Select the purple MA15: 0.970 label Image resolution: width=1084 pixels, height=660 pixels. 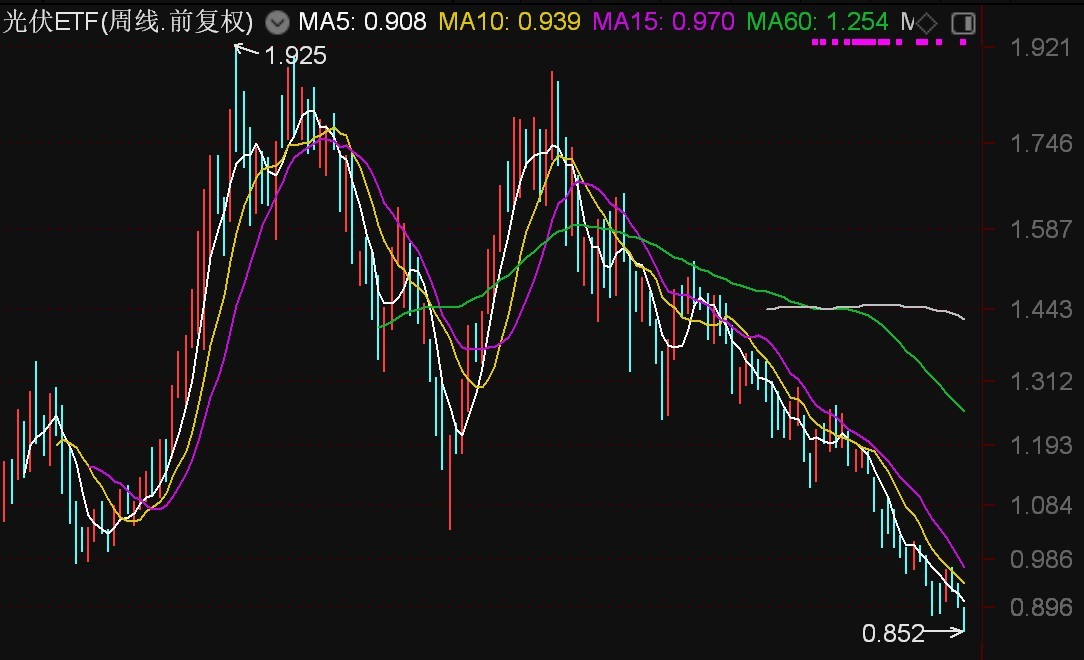pos(664,22)
